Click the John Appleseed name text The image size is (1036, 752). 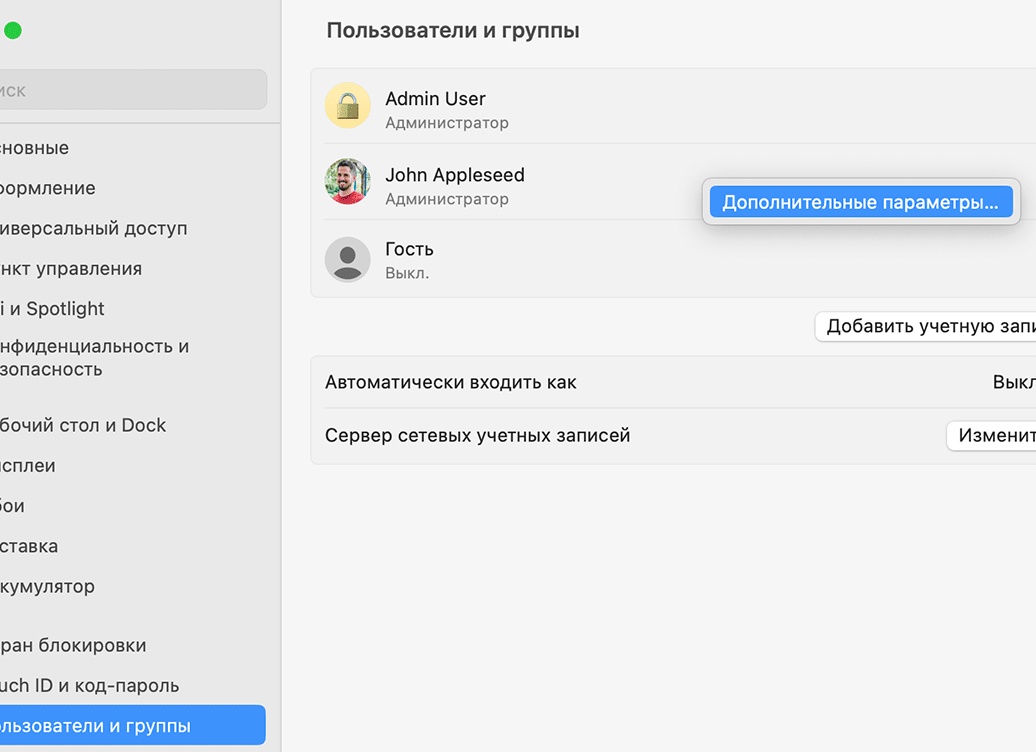[x=455, y=174]
